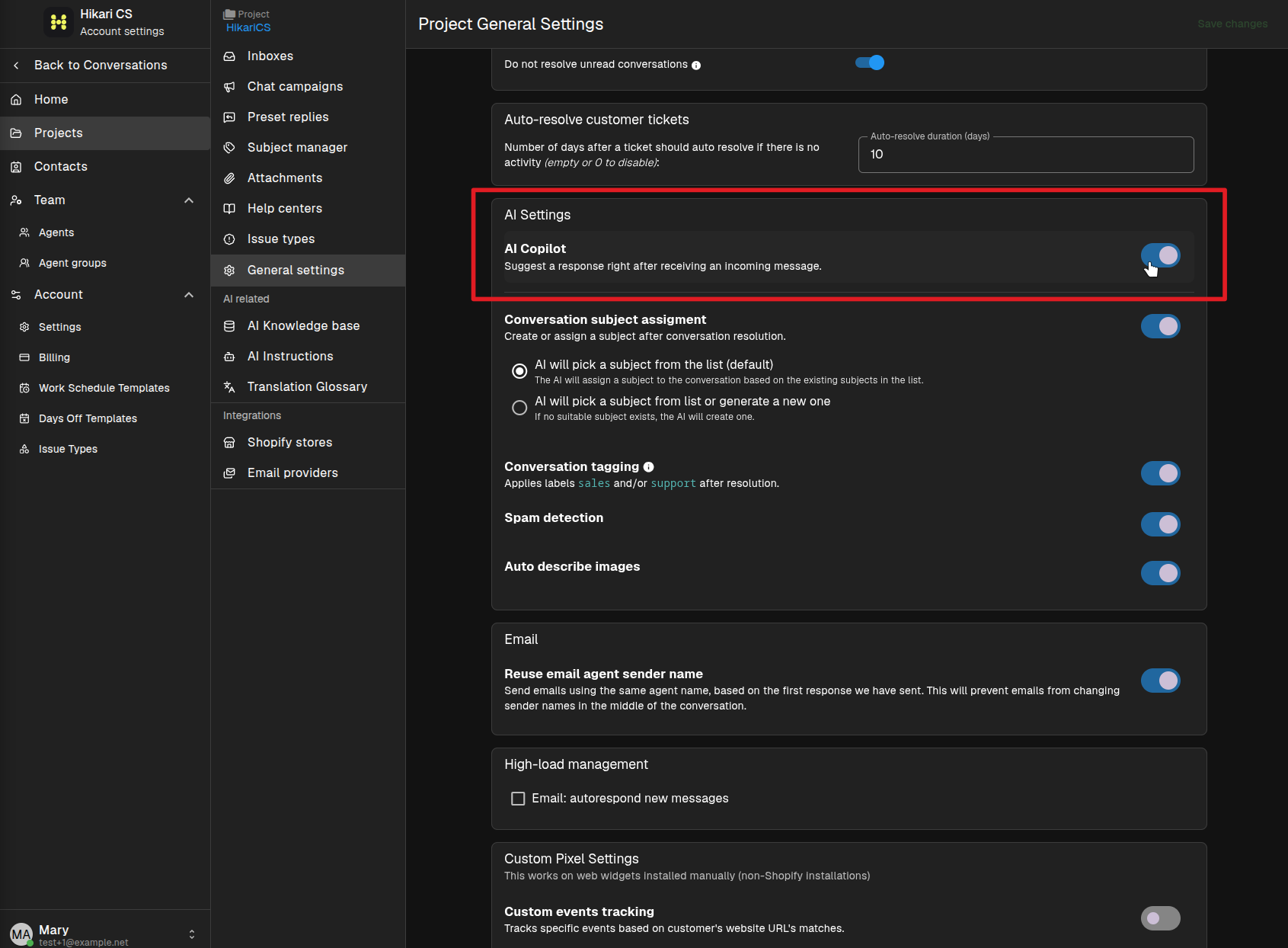This screenshot has height=948, width=1288.
Task: Click the Issue types clock icon
Action: pyautogui.click(x=229, y=239)
